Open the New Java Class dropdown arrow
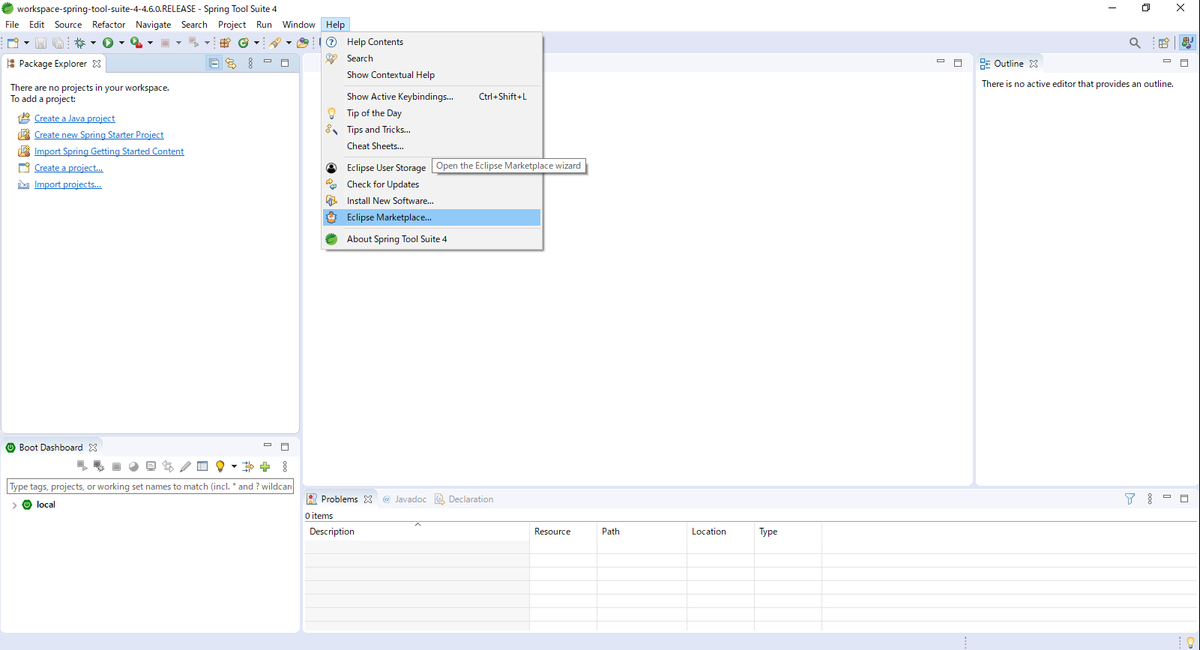 (256, 43)
